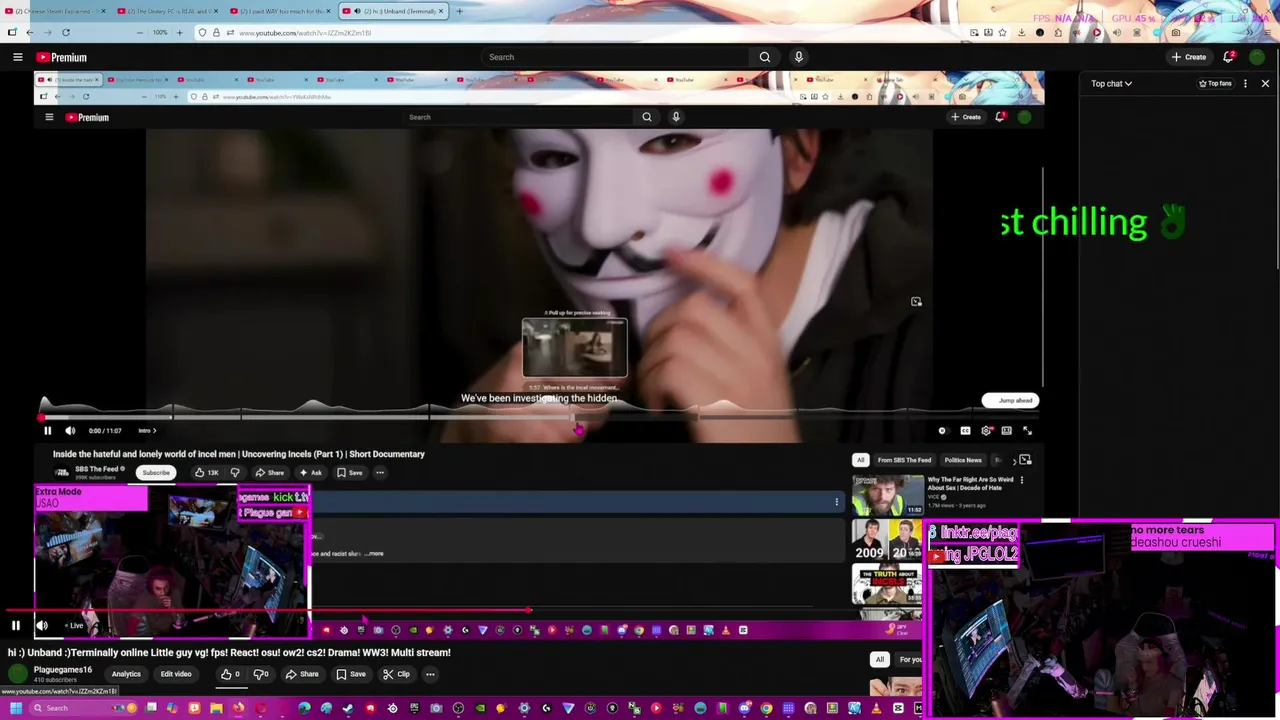Show more topic chips with the next arrow
The image size is (1280, 720).
1014,461
